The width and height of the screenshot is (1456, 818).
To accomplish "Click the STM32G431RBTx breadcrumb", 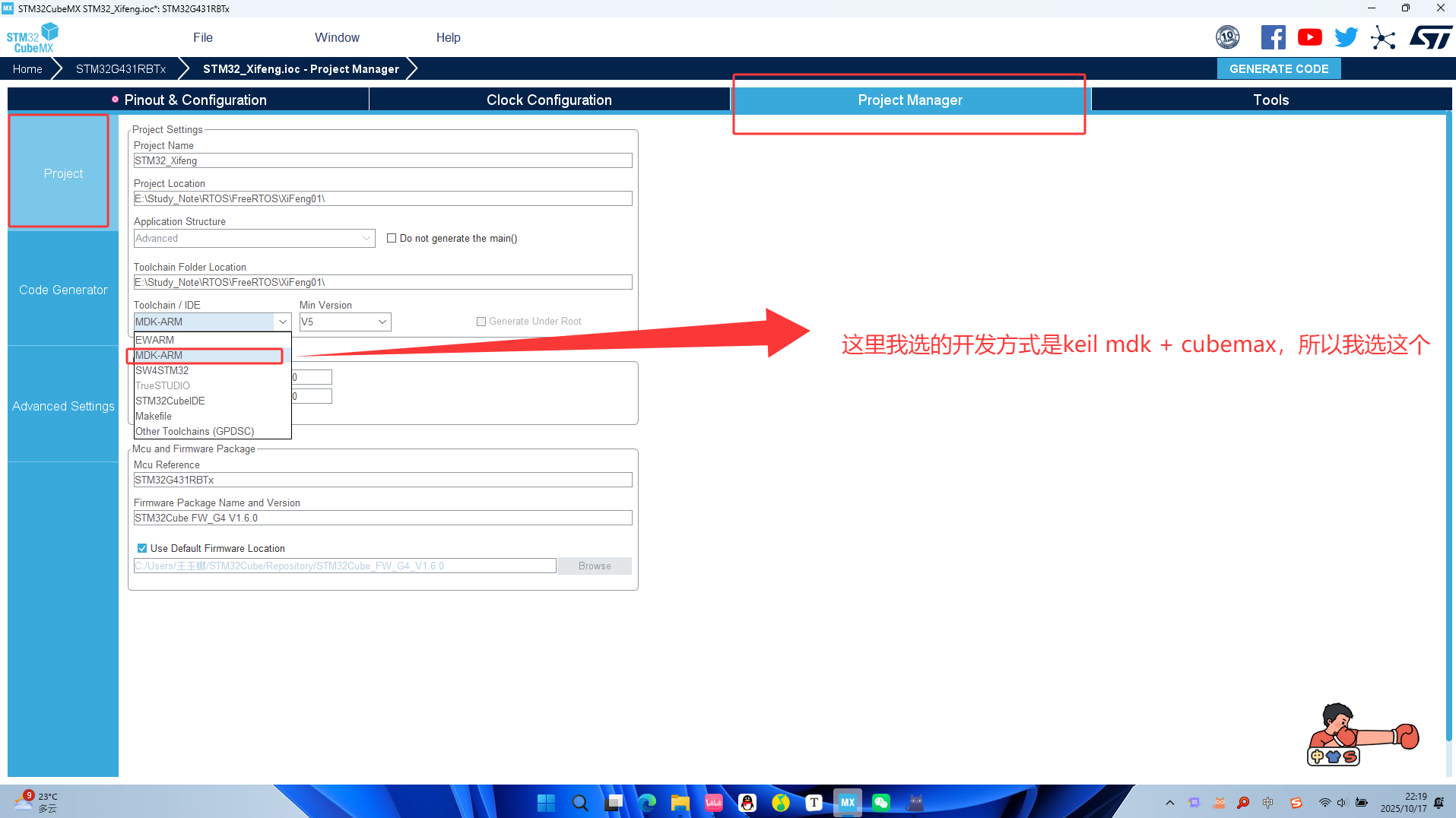I will coord(121,68).
